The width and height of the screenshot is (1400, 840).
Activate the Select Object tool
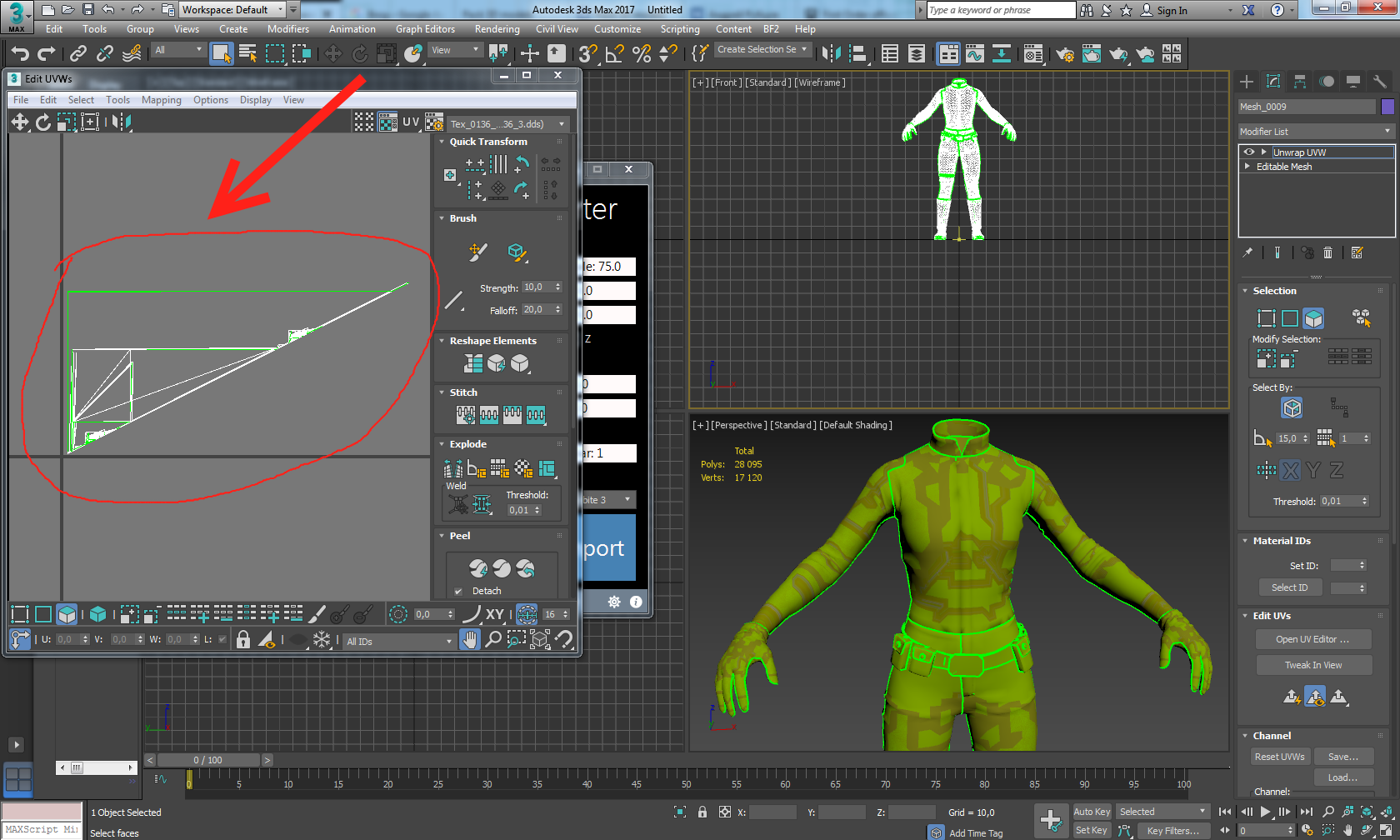pos(222,54)
